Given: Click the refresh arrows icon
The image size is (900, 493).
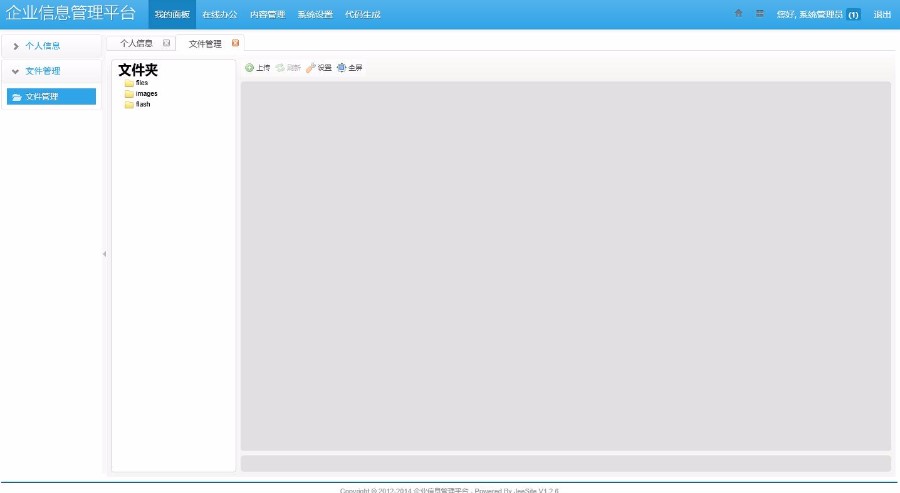Looking at the screenshot, I should 280,68.
